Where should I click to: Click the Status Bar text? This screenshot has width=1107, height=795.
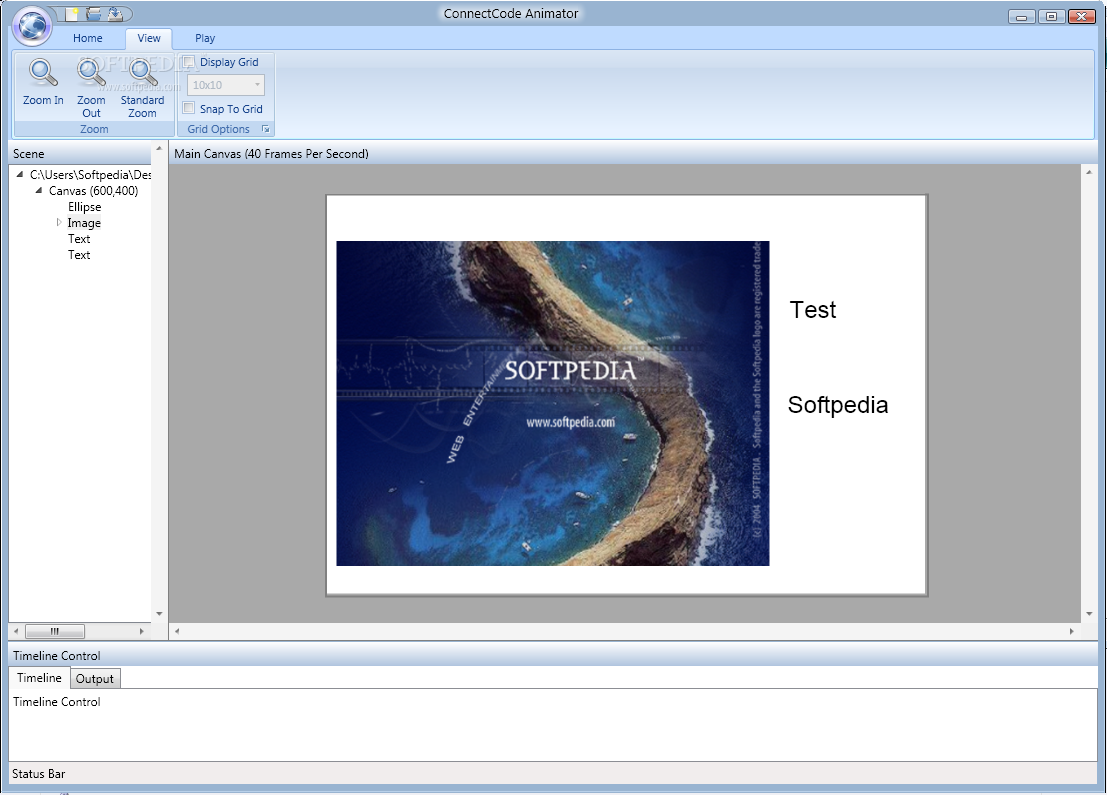tap(39, 774)
